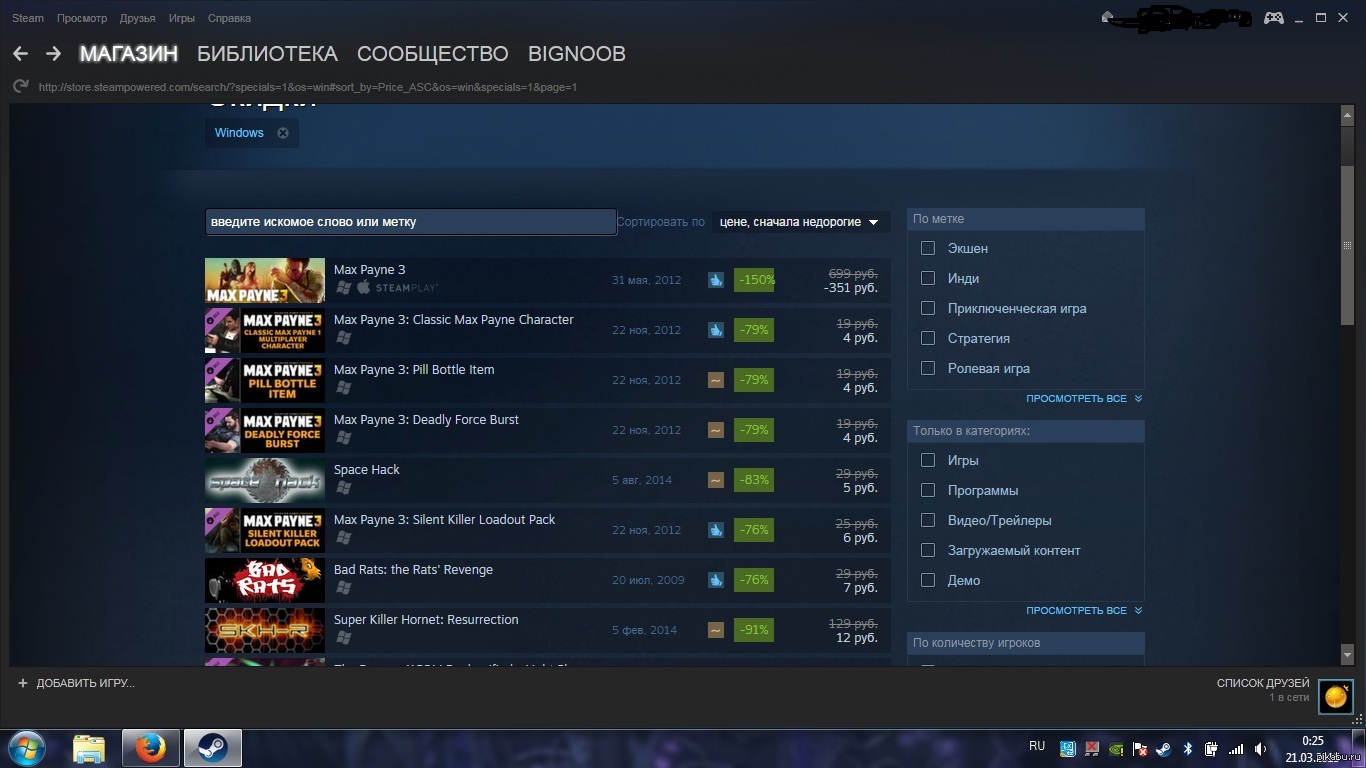Go forward with the right arrow
Screen dimensions: 1366x768
tap(53, 54)
